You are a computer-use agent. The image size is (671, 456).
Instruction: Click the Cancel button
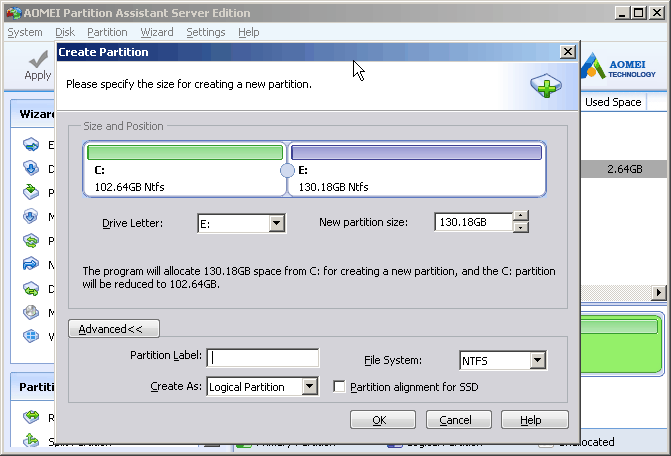[459, 420]
